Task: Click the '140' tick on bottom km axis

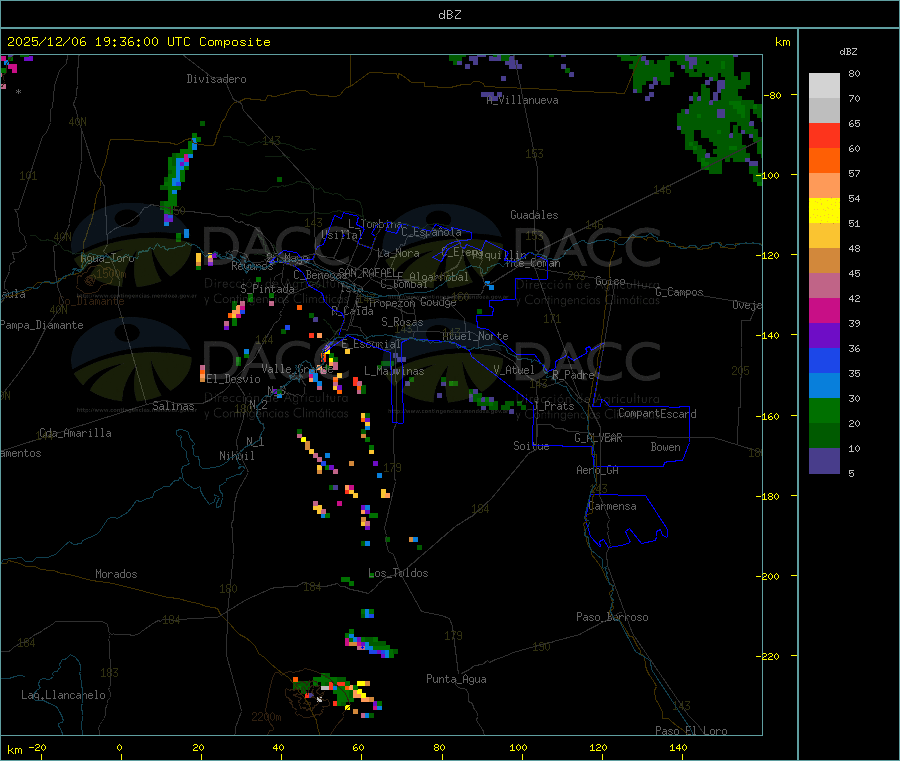Action: click(x=678, y=747)
